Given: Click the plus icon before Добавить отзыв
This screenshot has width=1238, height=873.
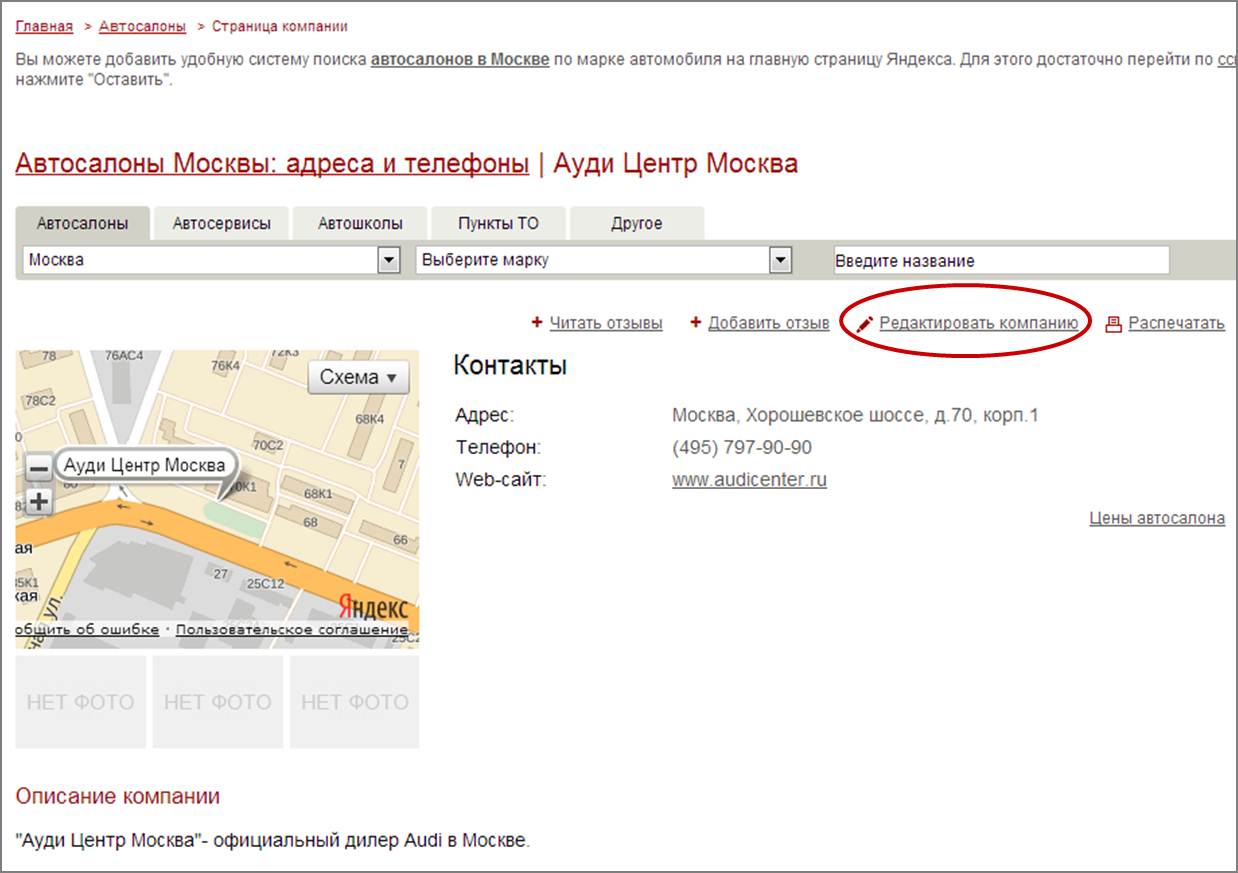Looking at the screenshot, I should pos(696,322).
